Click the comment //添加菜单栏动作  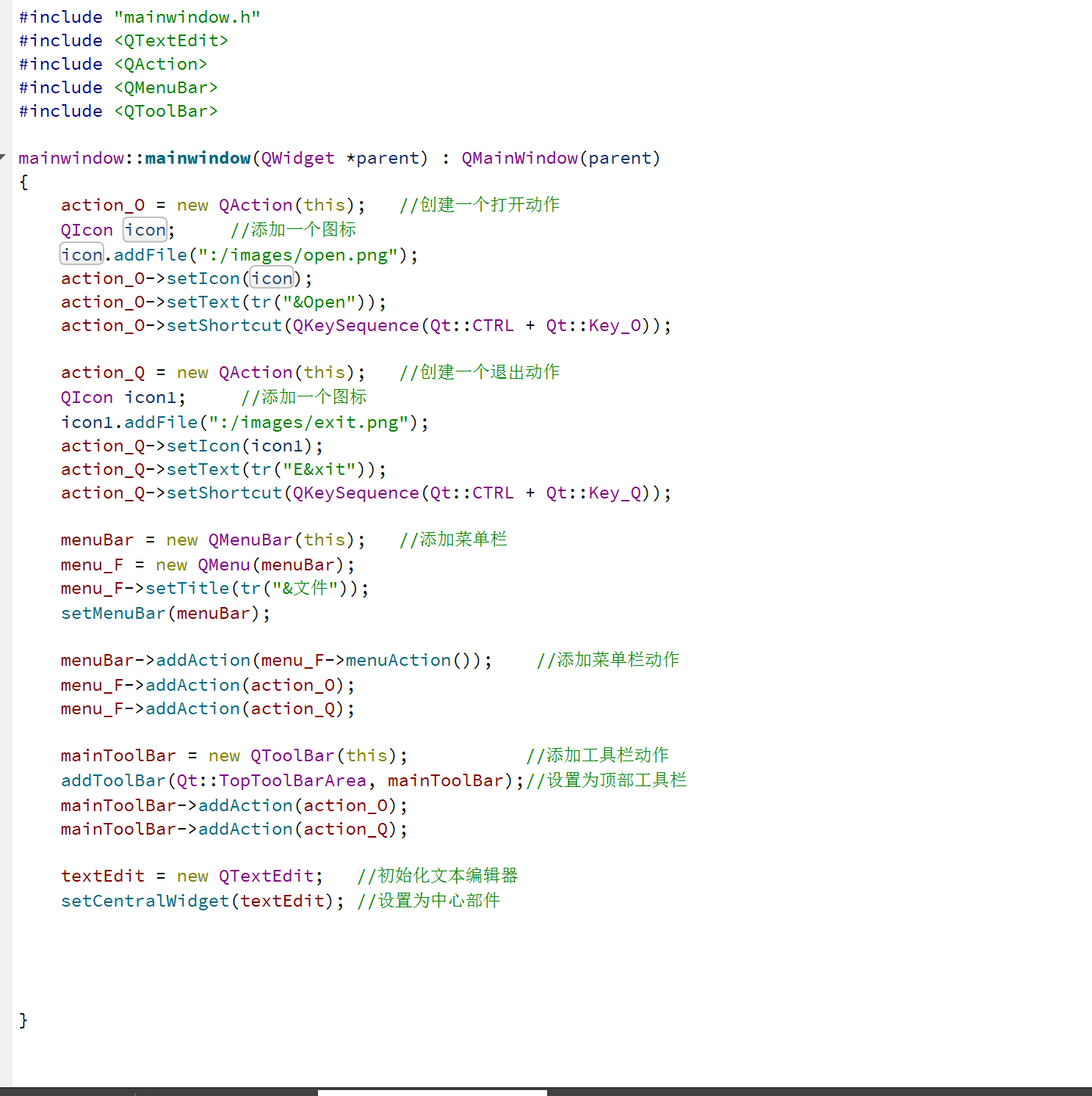[x=608, y=660]
